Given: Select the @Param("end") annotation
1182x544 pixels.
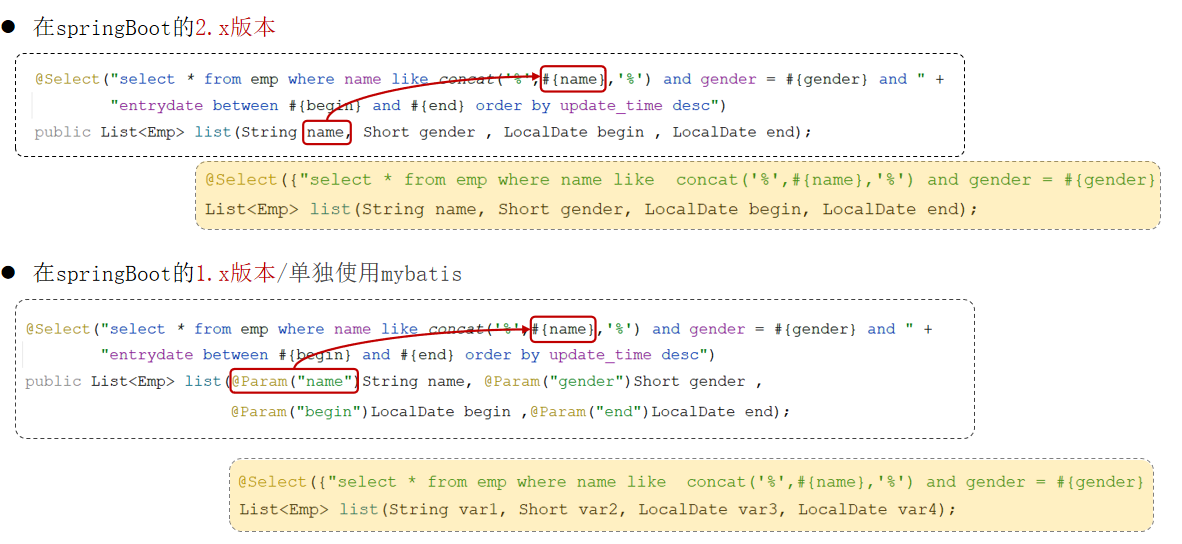Looking at the screenshot, I should pos(590,411).
